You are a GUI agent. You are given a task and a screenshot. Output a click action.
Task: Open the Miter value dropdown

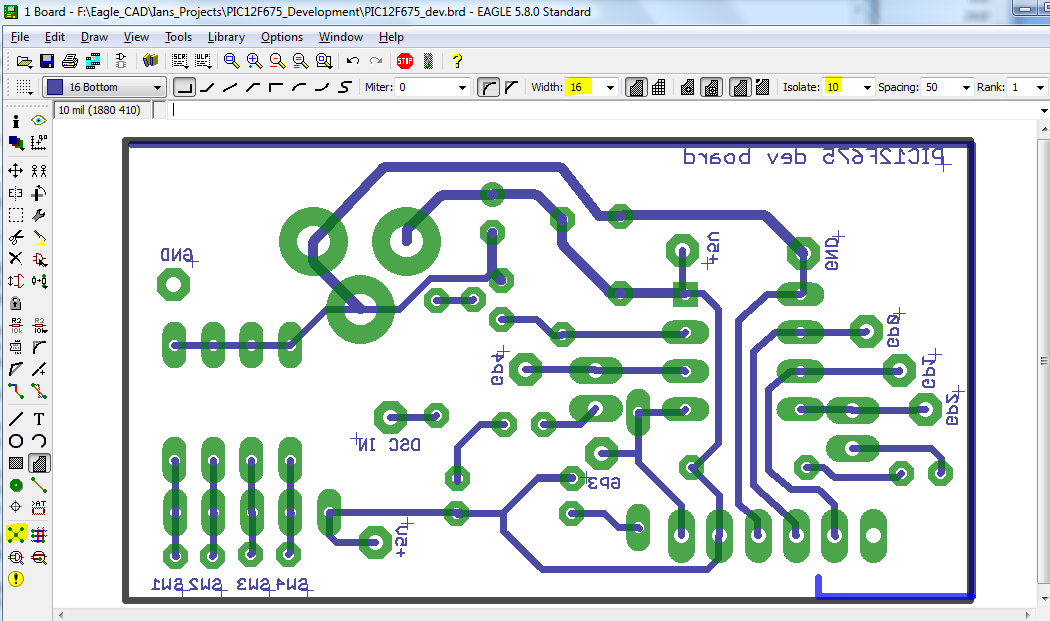tap(461, 87)
